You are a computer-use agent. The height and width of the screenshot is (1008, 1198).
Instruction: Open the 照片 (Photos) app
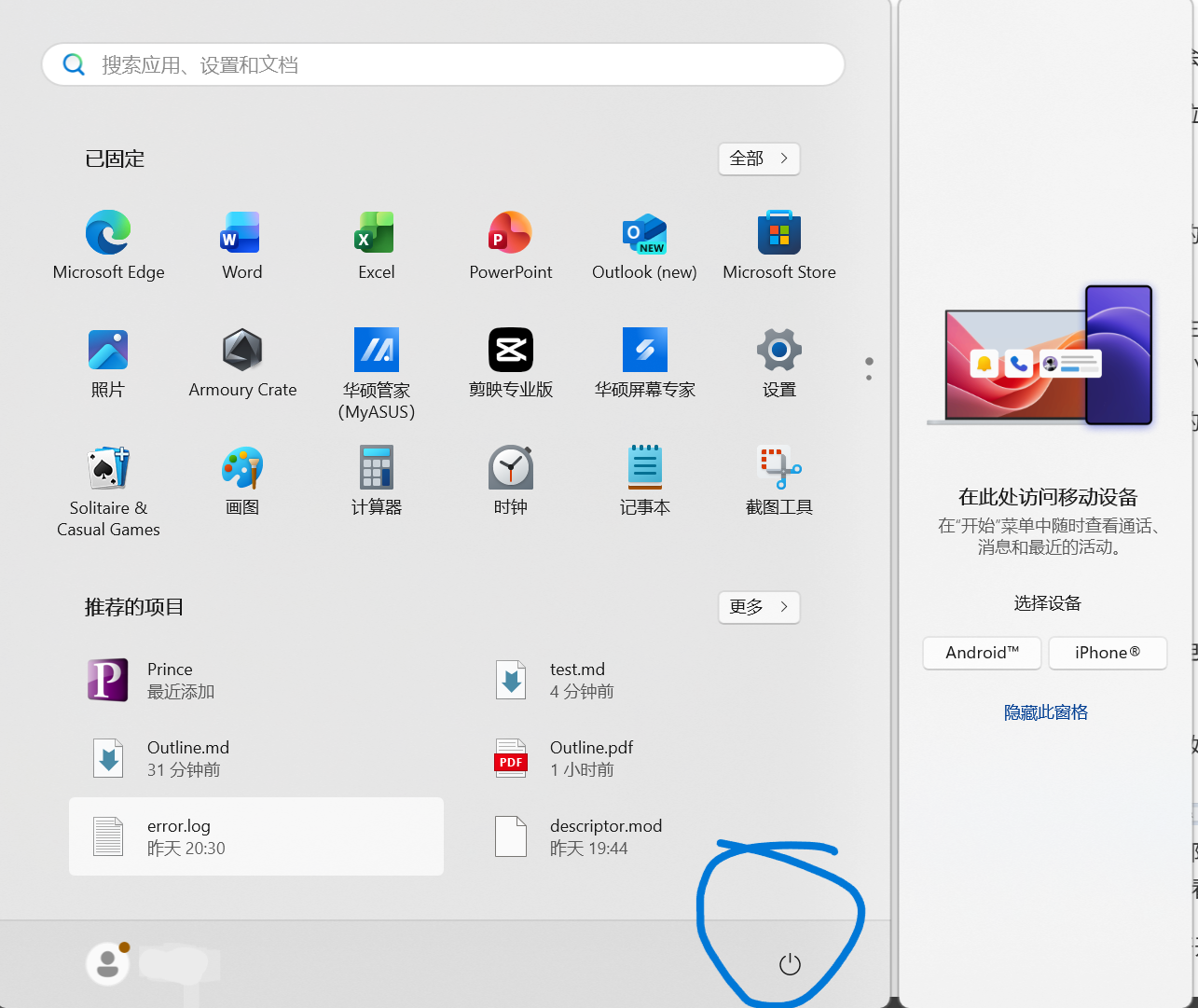click(x=108, y=363)
